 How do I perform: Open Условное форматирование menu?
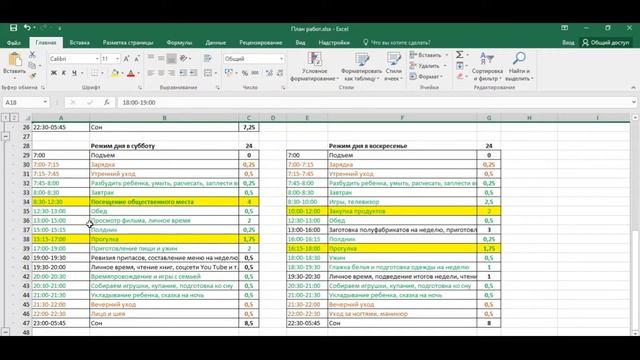tap(314, 67)
